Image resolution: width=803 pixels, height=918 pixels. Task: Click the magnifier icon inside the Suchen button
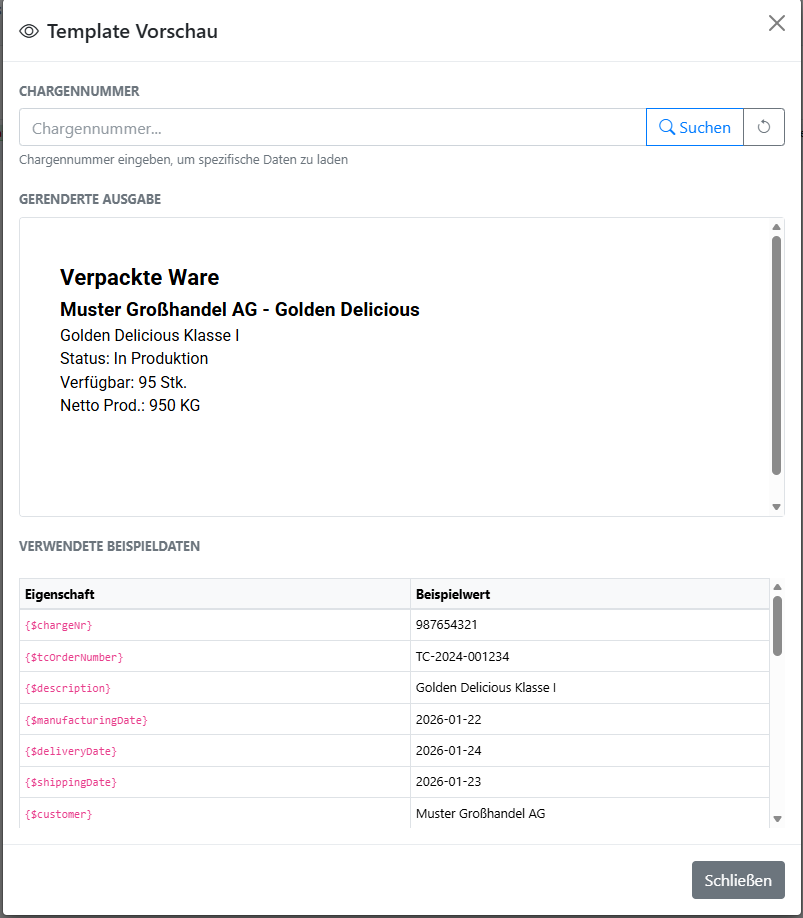click(668, 127)
